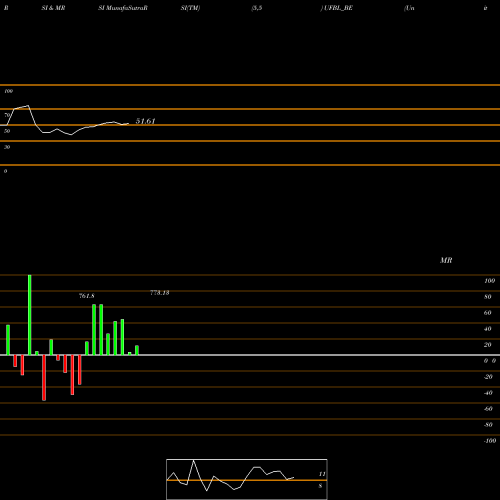This screenshot has width=500, height=500.
Task: Open the mini line chart thumbnail at the bottom
Action: coord(247,479)
